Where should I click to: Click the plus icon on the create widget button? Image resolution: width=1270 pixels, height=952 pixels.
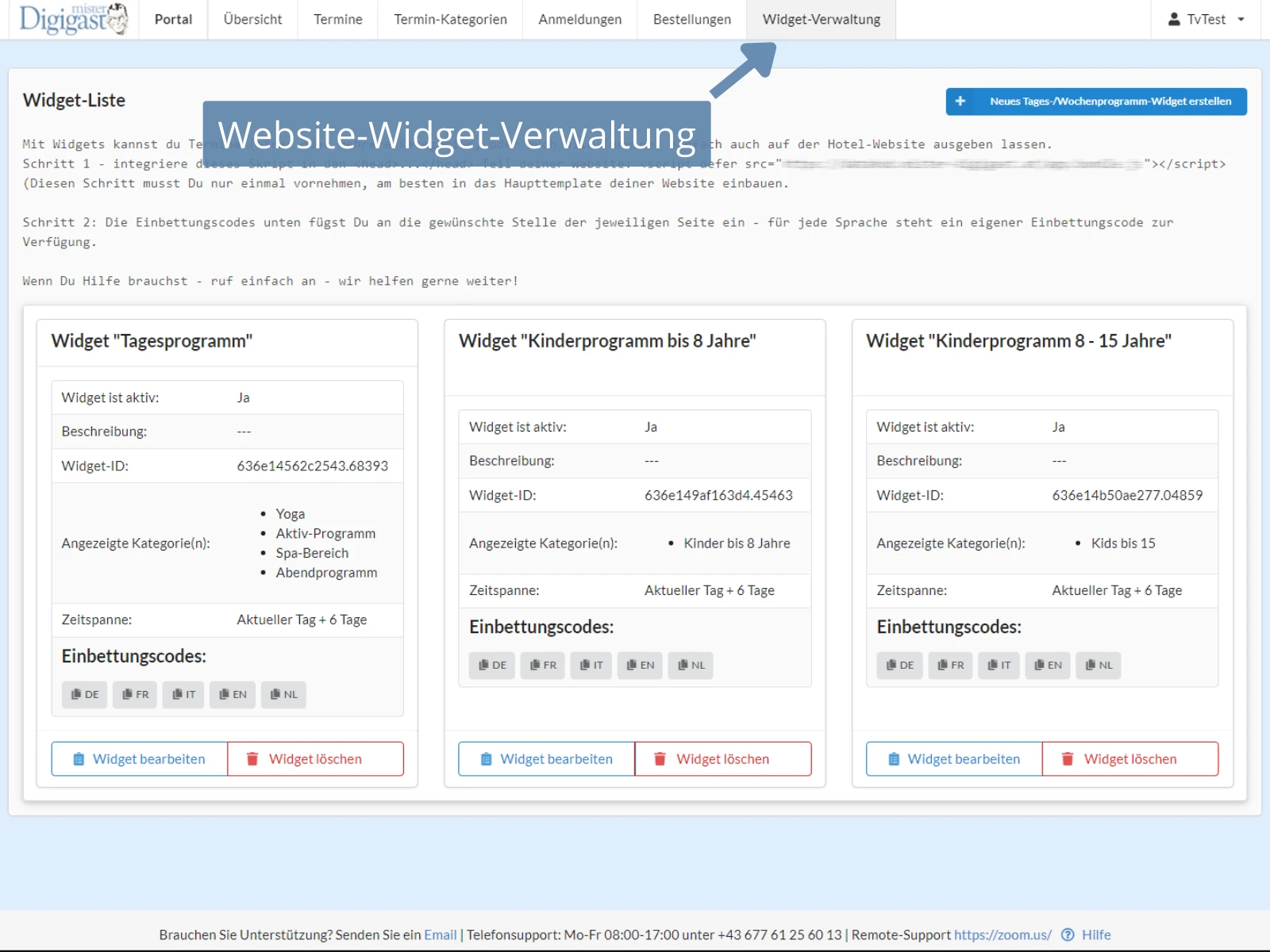coord(960,101)
